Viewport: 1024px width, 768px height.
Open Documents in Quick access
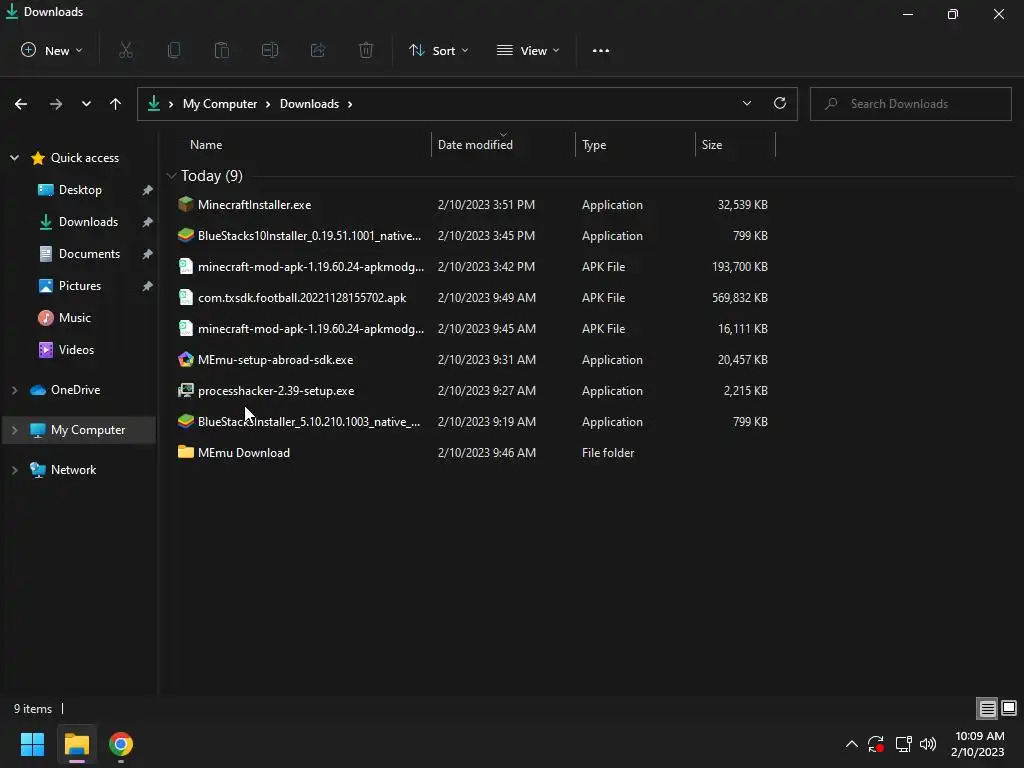[89, 253]
